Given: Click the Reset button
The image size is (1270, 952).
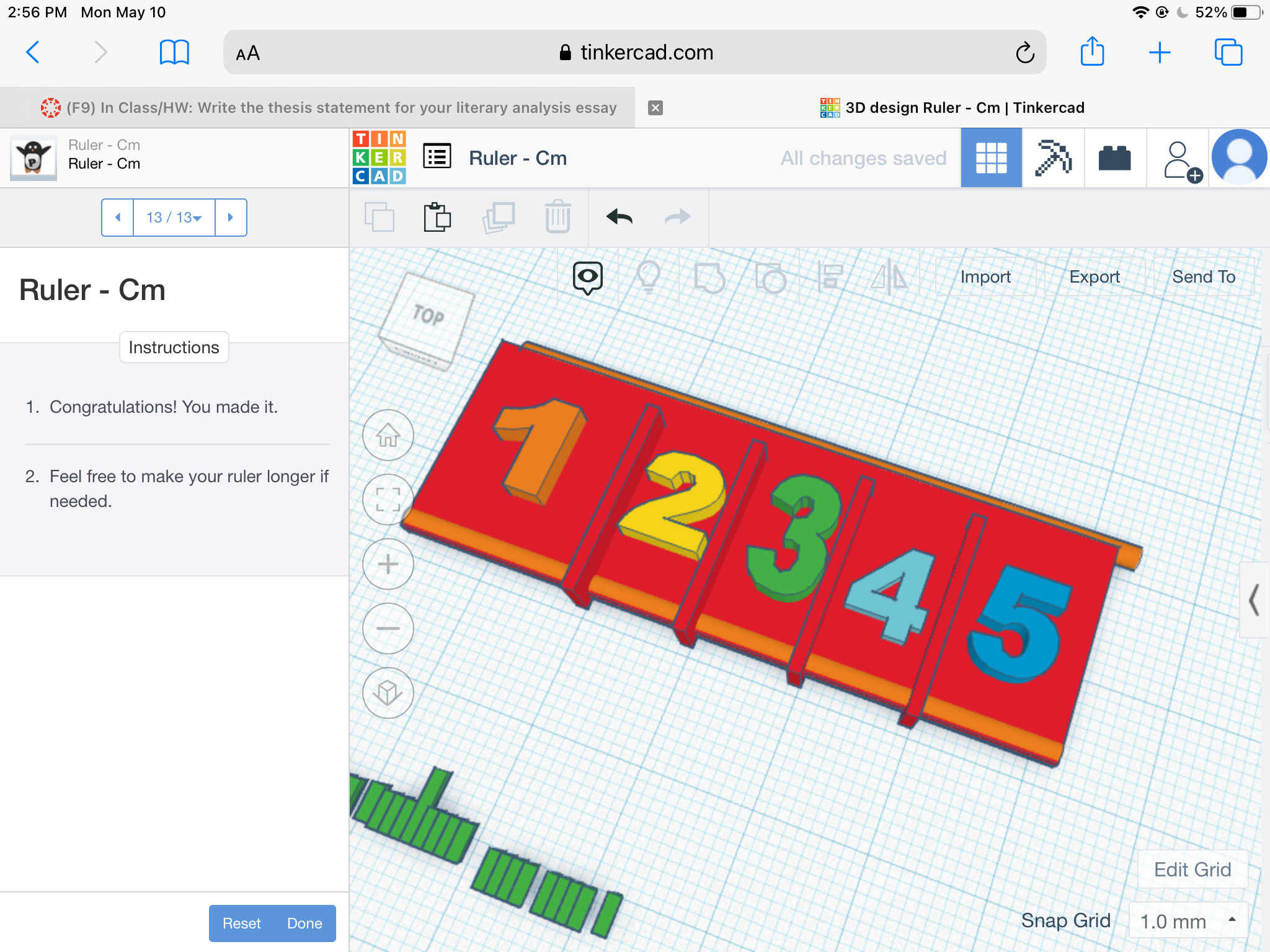Looking at the screenshot, I should coord(241,923).
